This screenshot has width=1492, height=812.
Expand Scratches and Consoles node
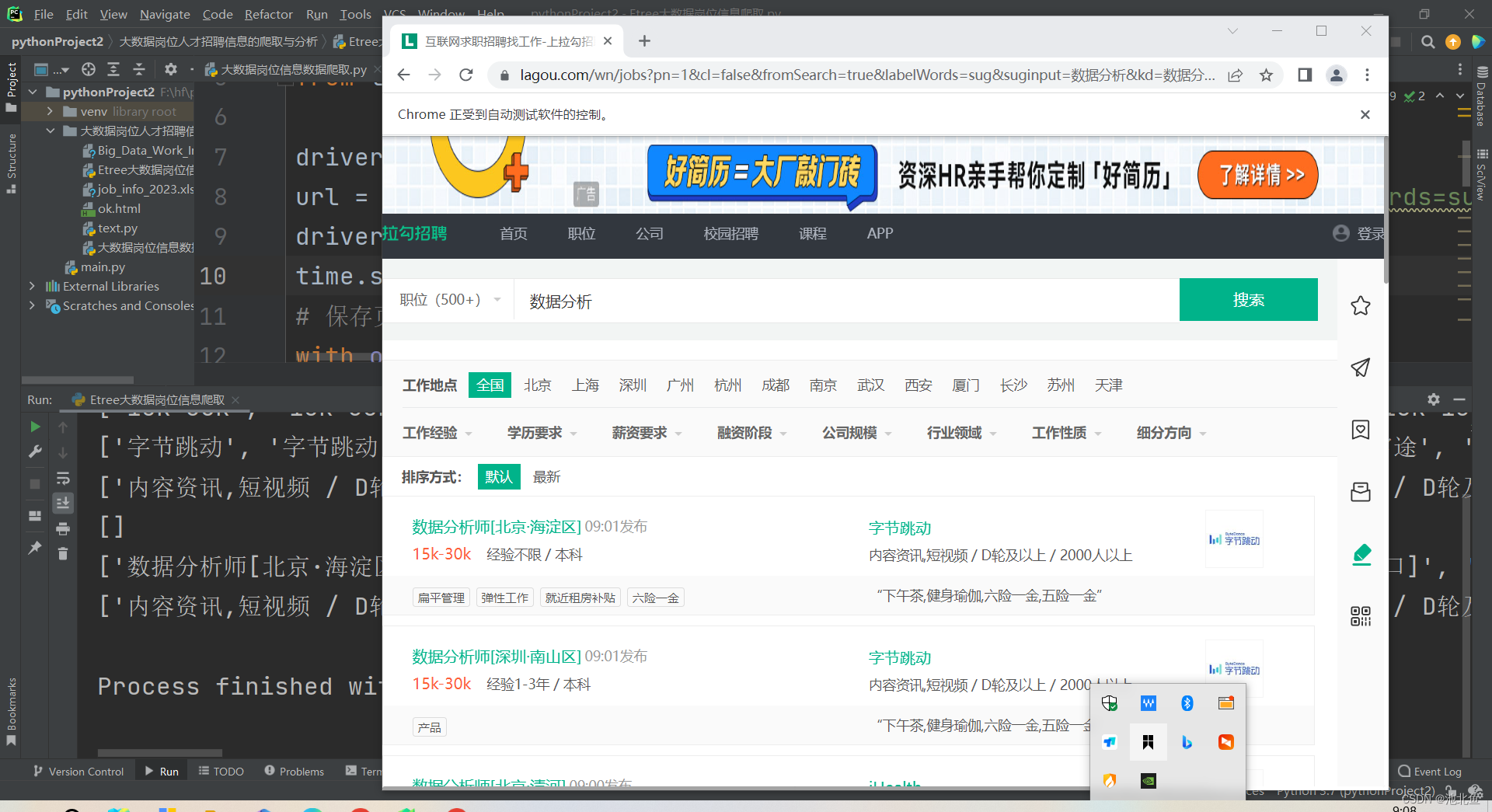tap(32, 305)
